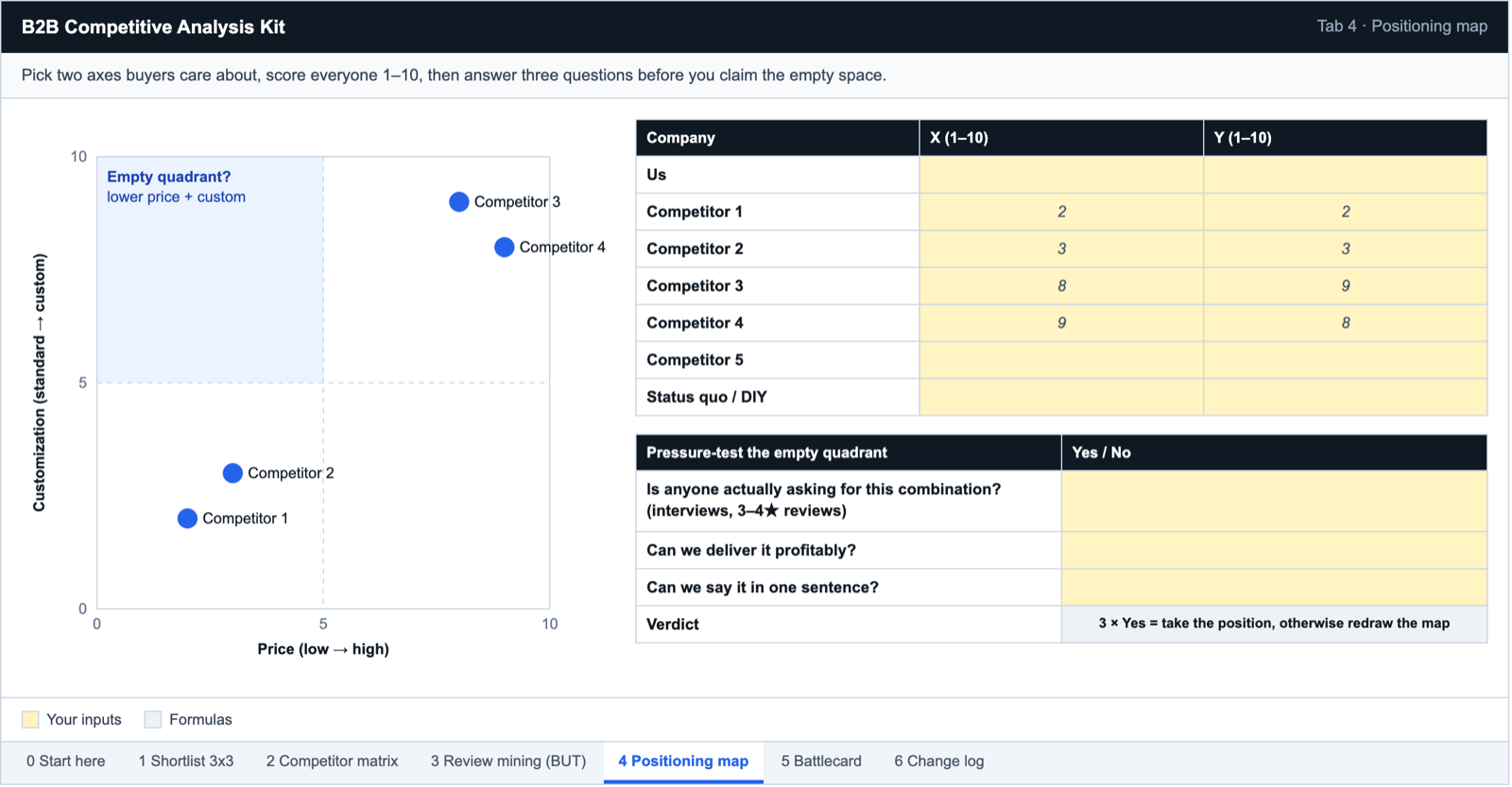Click the 'Pressure-test the empty quadrant' header
The image size is (1512, 787).
point(849,453)
